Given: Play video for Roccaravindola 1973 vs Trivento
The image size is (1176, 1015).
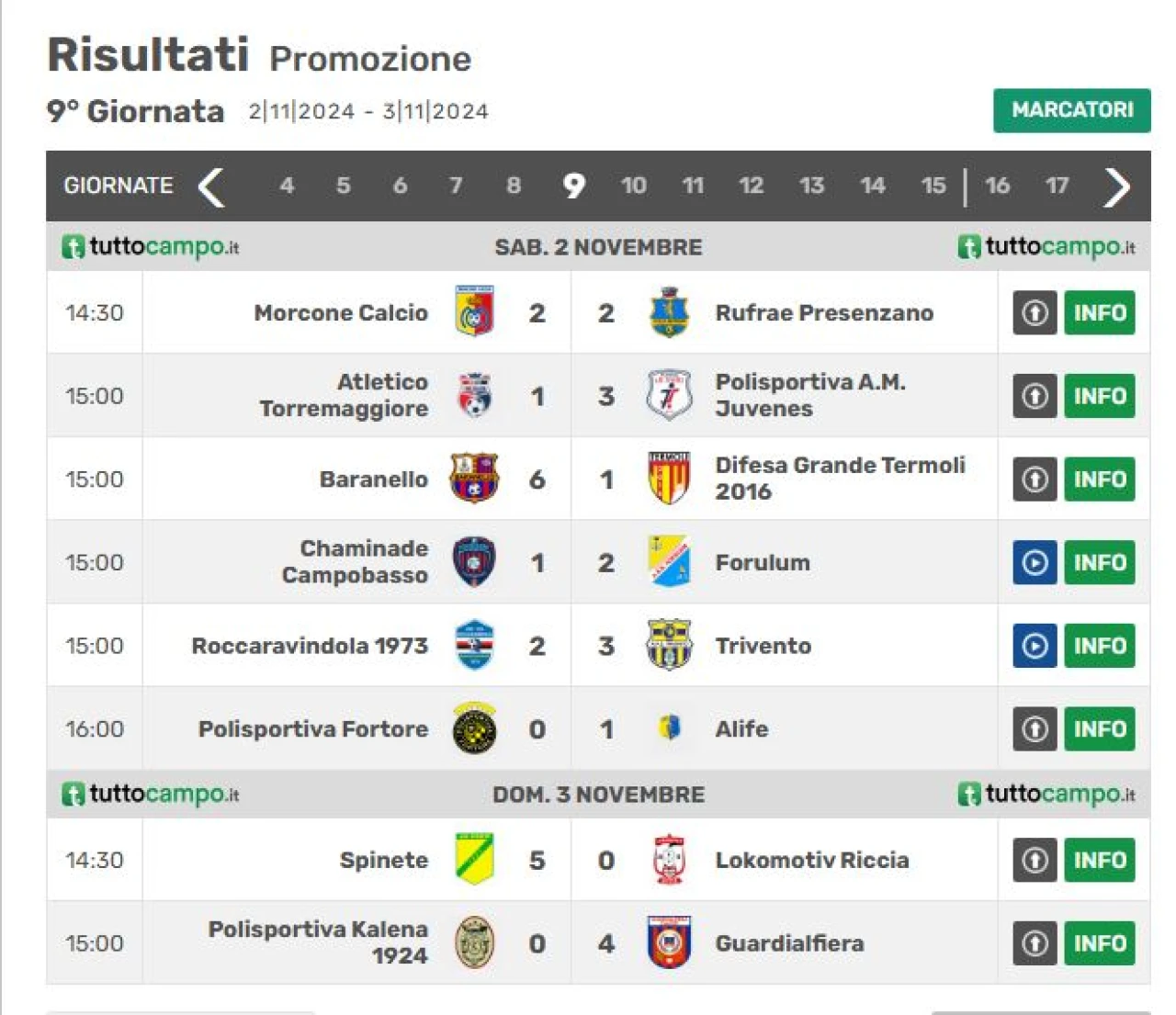Looking at the screenshot, I should (1035, 646).
